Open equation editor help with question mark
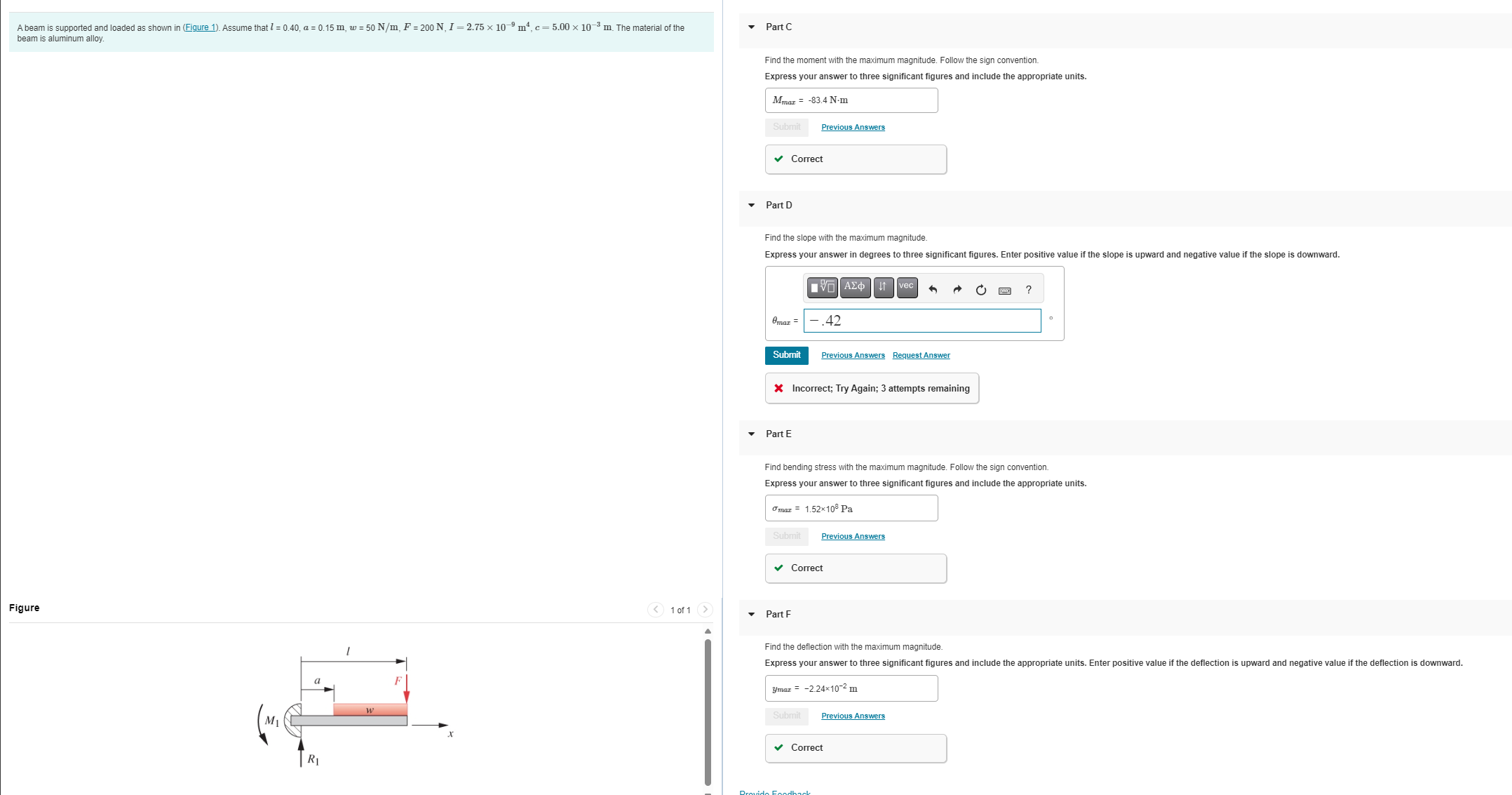The height and width of the screenshot is (795, 1512). [1028, 290]
